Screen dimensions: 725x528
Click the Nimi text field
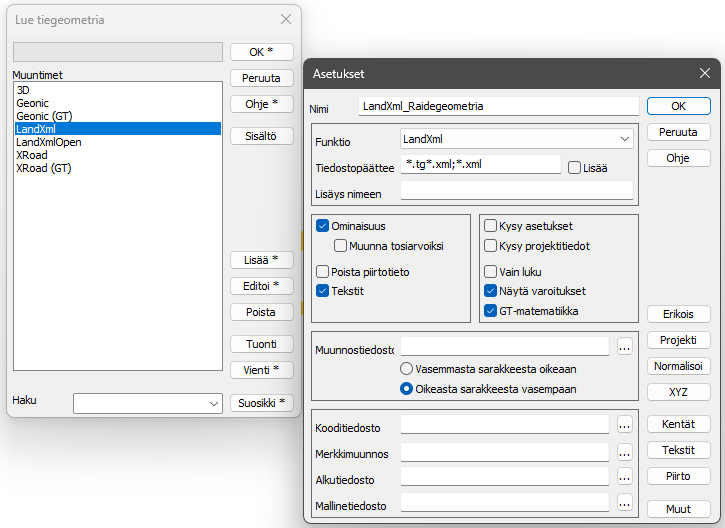498,106
